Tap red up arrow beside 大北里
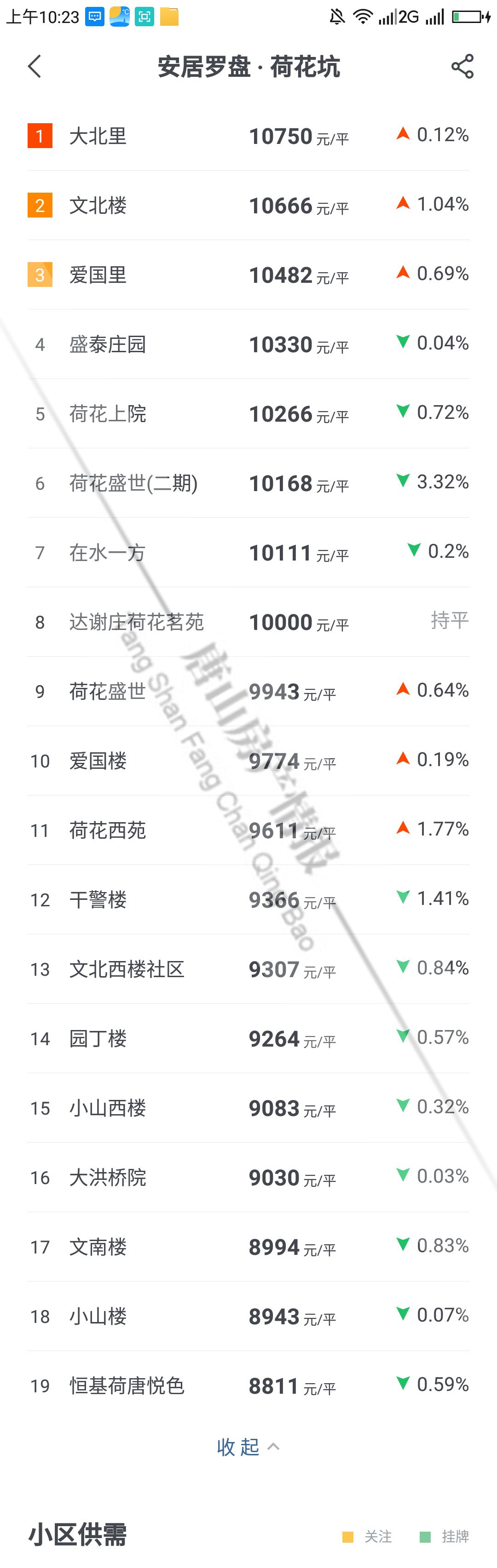The image size is (497, 1568). (403, 133)
